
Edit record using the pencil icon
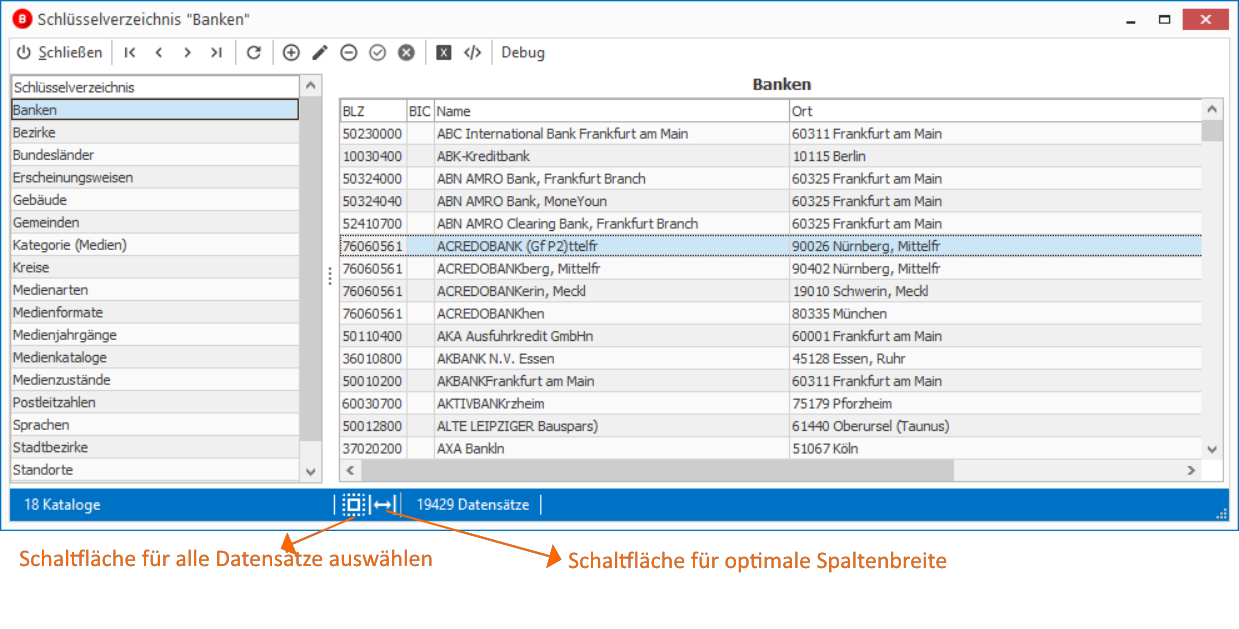[x=320, y=53]
